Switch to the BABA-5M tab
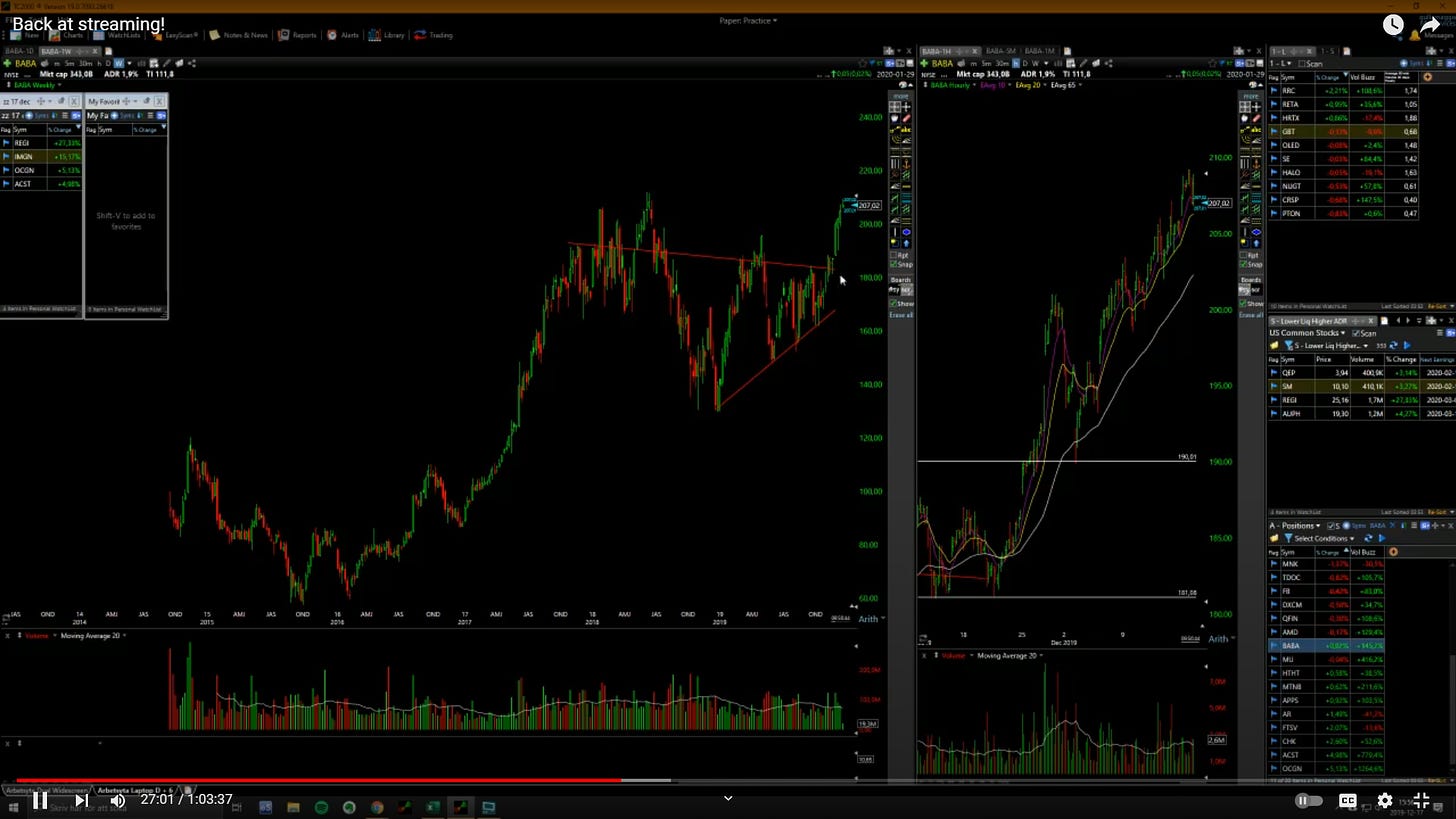Image resolution: width=1456 pixels, height=819 pixels. click(x=1001, y=51)
